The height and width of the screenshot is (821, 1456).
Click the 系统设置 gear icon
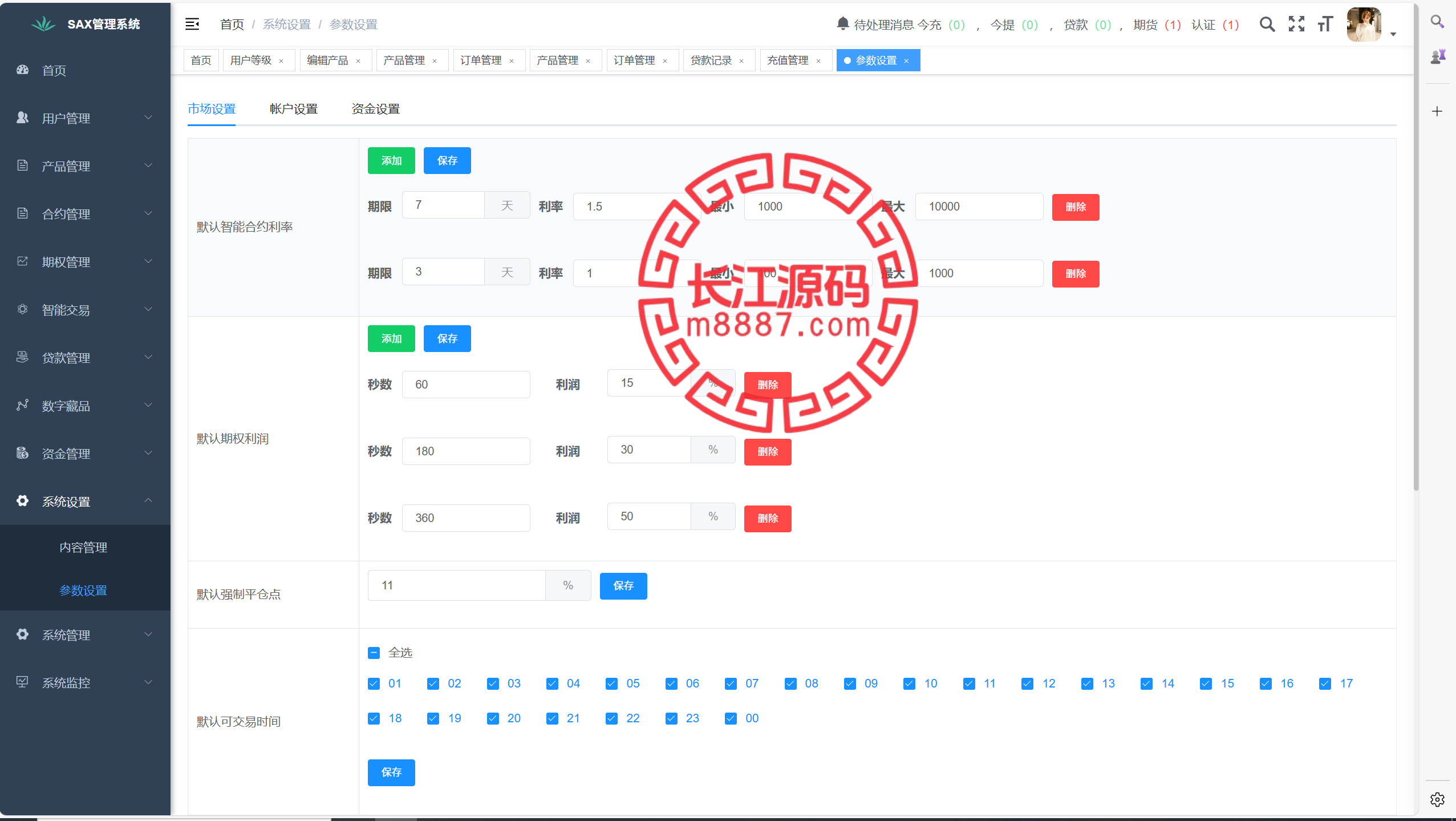[x=22, y=501]
